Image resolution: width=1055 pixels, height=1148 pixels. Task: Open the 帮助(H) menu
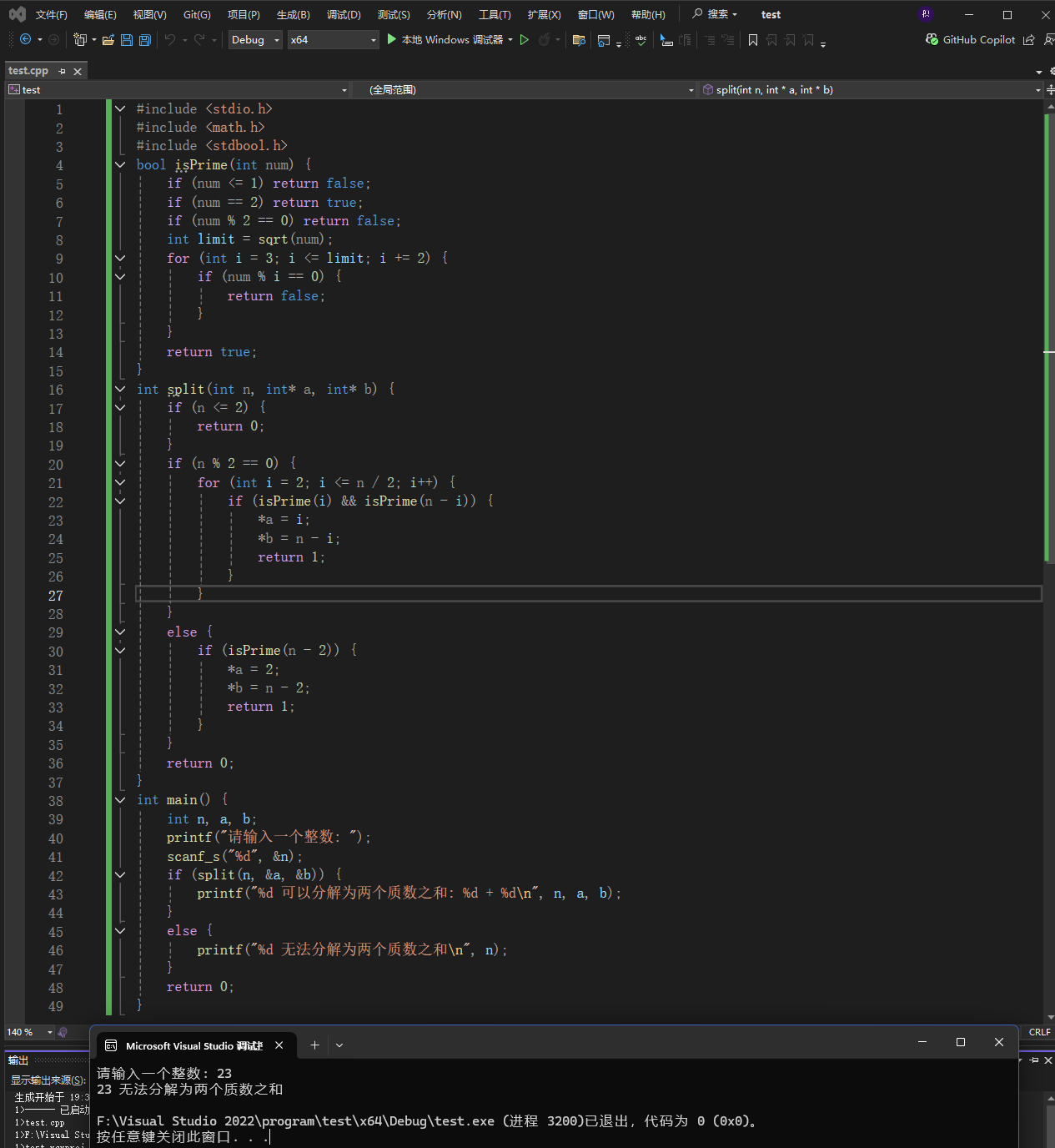[x=648, y=14]
